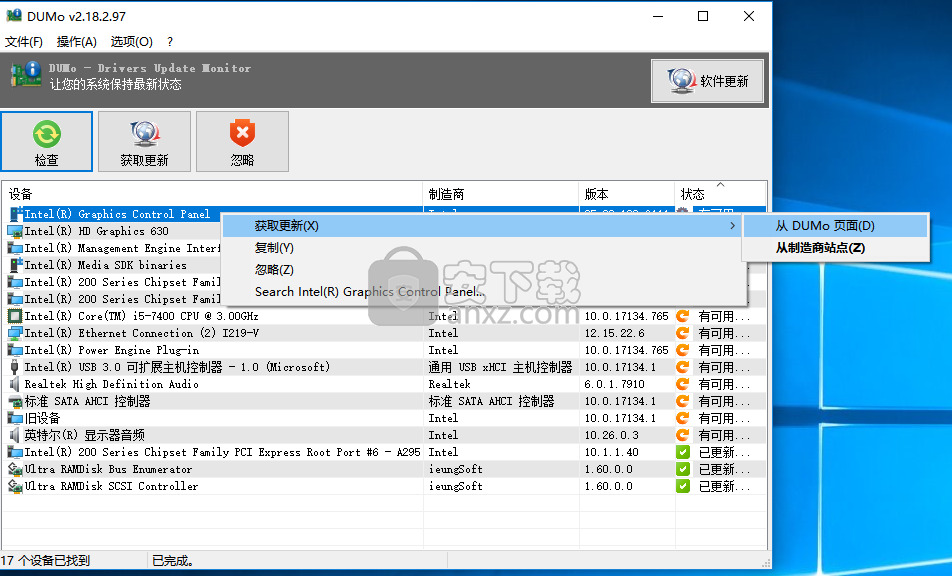The image size is (952, 576).
Task: Sort by the 设备 column header
Action: 212,194
